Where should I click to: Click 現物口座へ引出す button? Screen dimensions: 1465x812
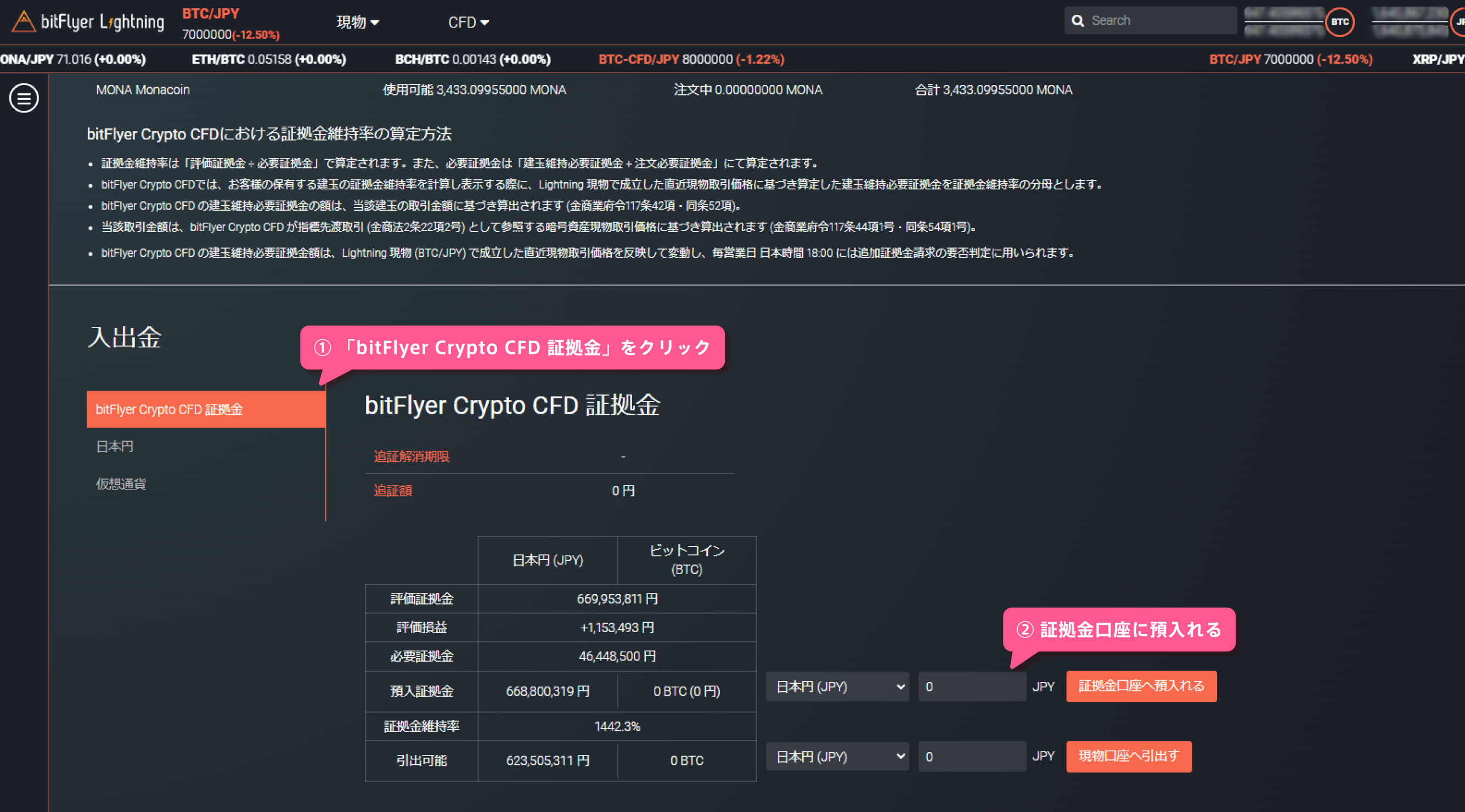1128,756
